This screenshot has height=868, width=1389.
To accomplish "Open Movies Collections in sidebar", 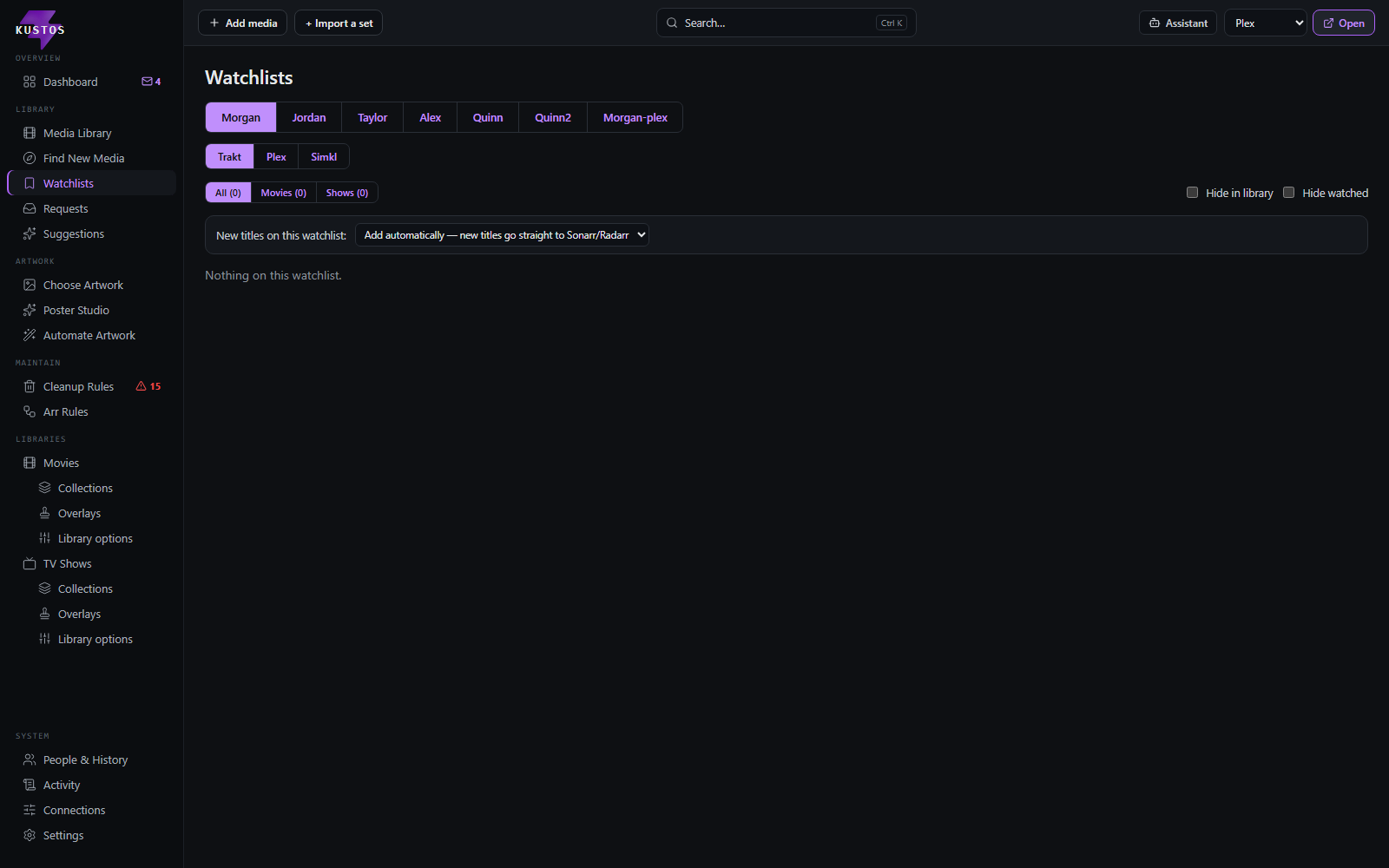I will [x=85, y=488].
